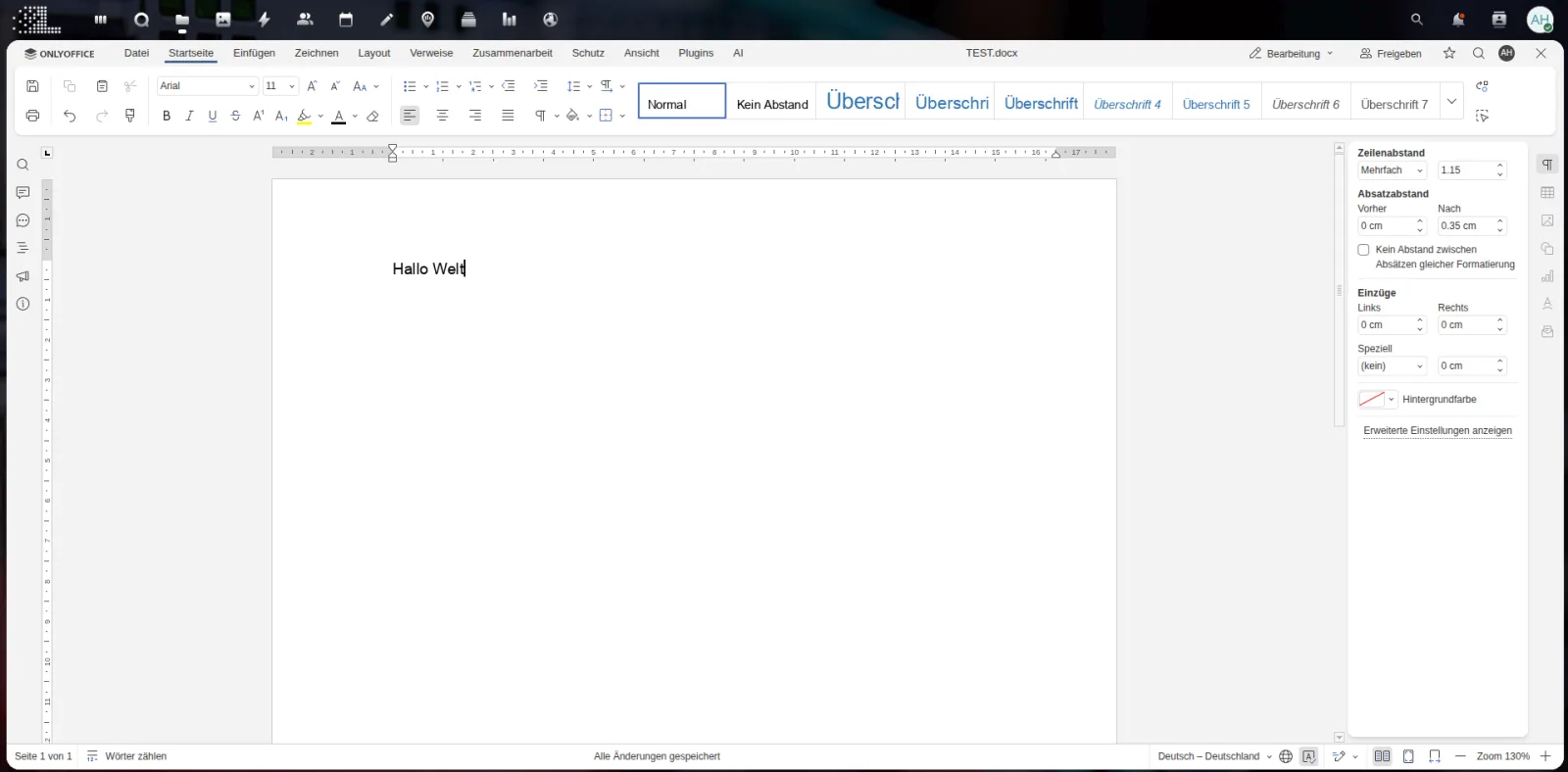This screenshot has height=772, width=1568.
Task: Switch to the Plugins tab
Action: [x=696, y=53]
